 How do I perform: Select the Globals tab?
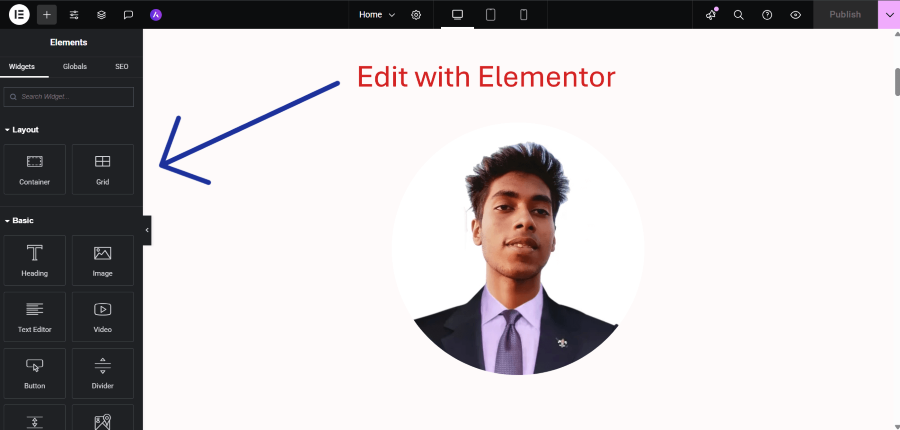(75, 67)
